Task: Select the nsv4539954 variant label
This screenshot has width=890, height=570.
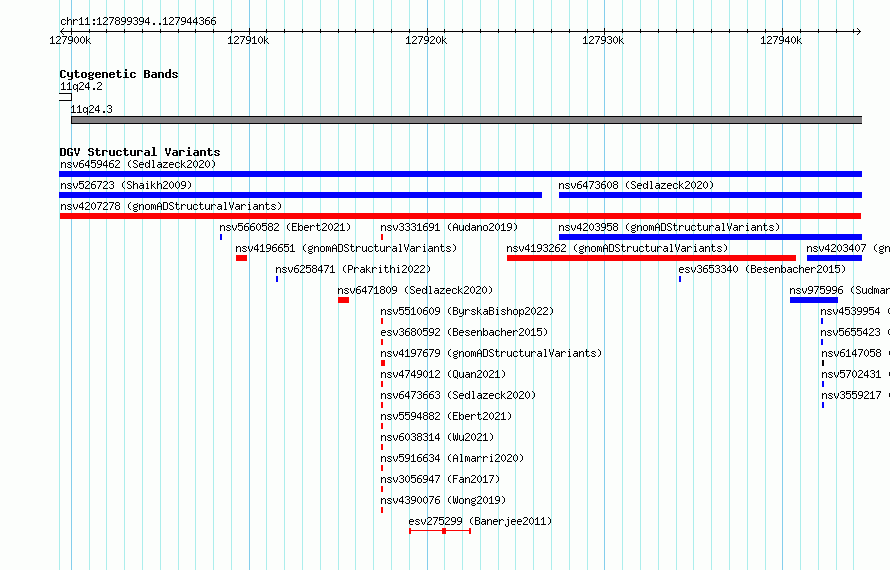Action: pos(855,311)
